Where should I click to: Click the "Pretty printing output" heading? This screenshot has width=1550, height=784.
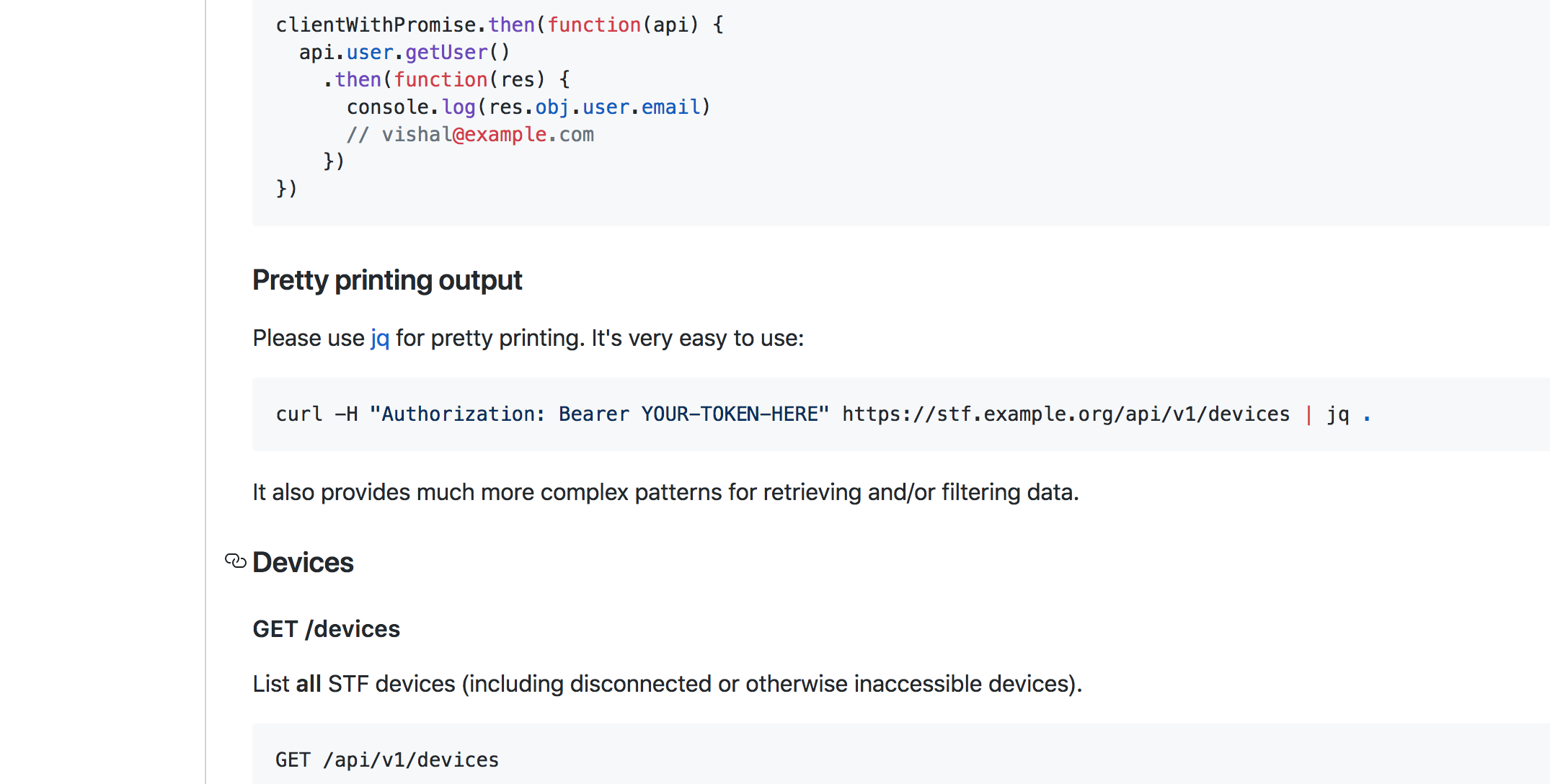[387, 280]
